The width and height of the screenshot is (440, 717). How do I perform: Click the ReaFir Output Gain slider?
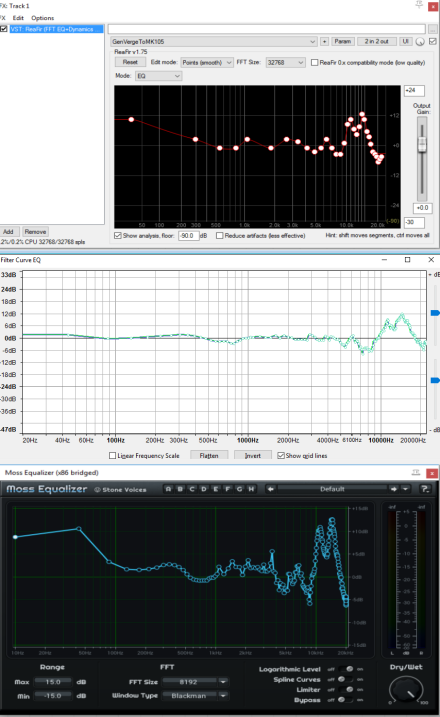click(422, 144)
